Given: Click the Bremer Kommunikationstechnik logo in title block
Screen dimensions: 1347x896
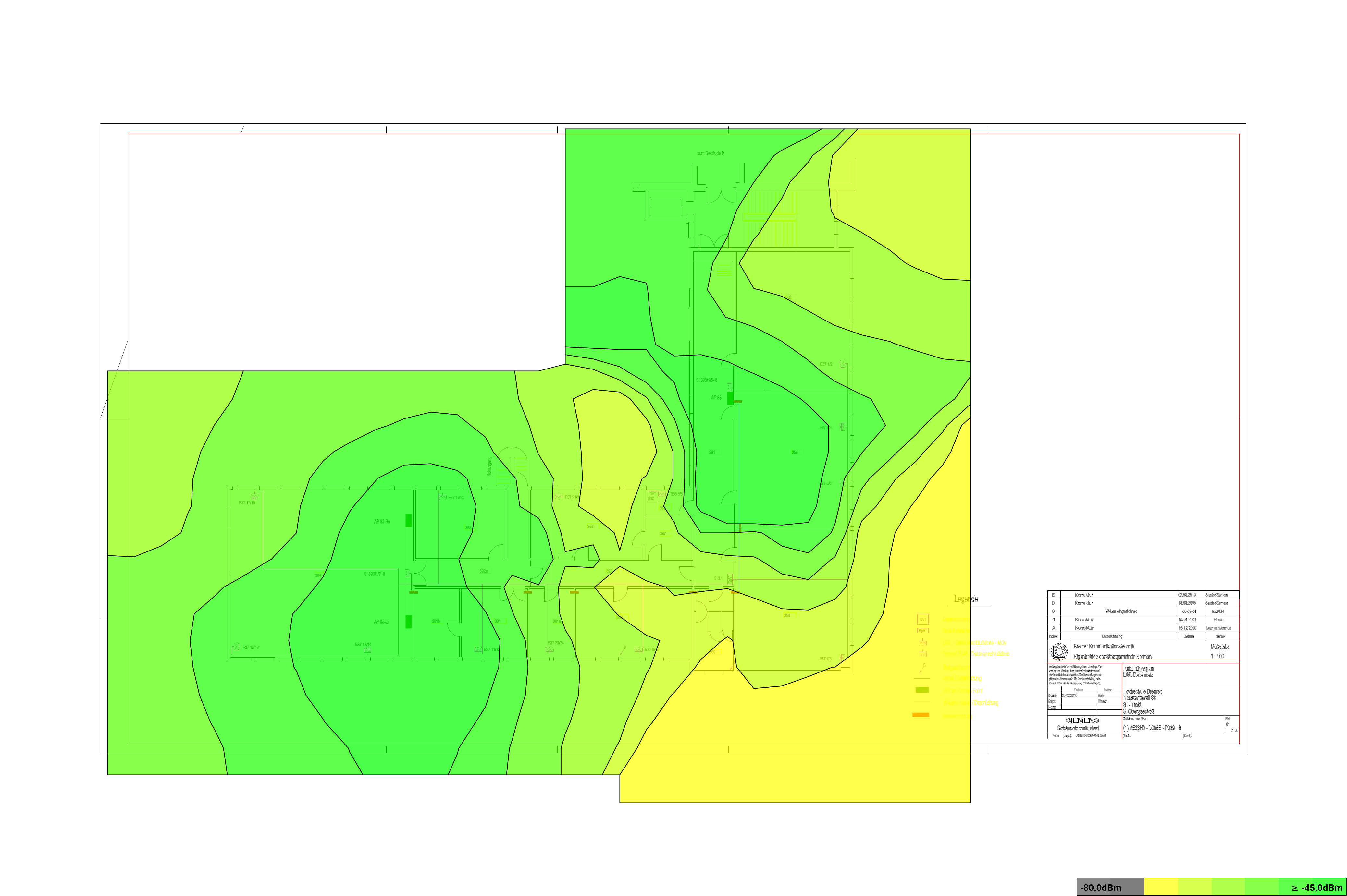Looking at the screenshot, I should pos(1059,651).
